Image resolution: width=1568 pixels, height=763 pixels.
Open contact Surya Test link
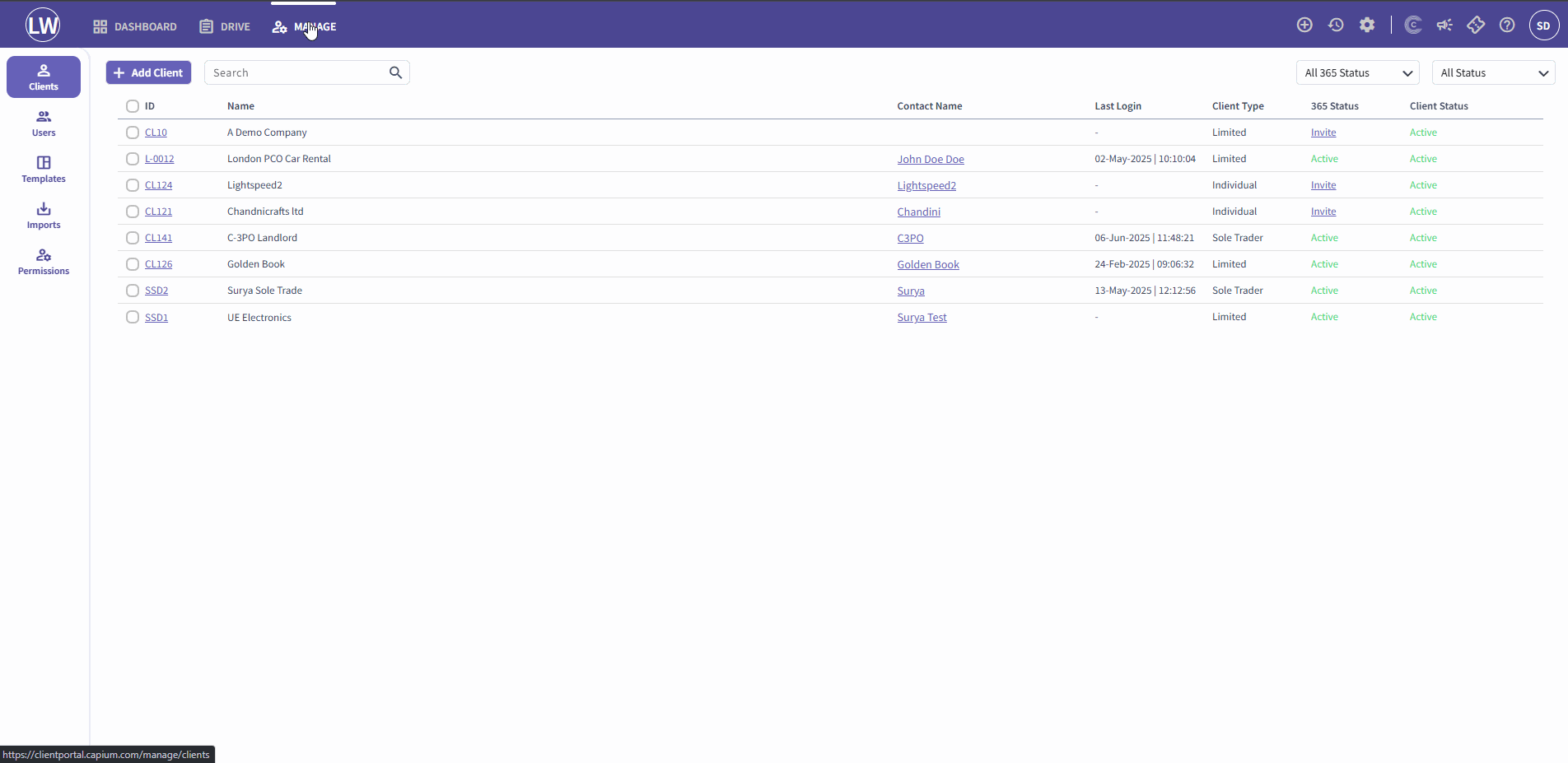922,318
